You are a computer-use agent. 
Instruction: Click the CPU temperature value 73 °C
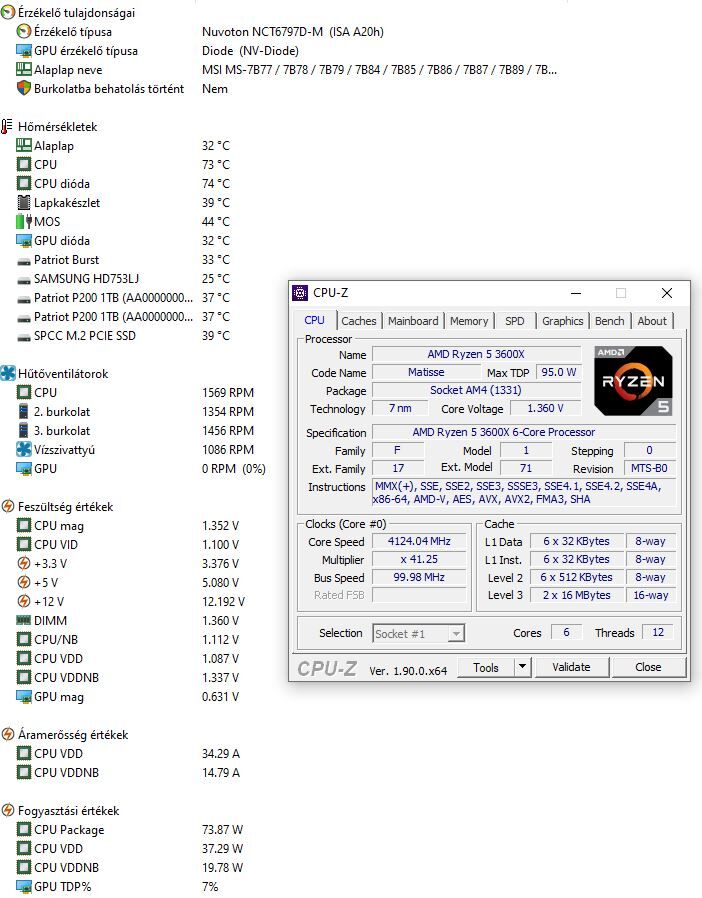[x=215, y=165]
